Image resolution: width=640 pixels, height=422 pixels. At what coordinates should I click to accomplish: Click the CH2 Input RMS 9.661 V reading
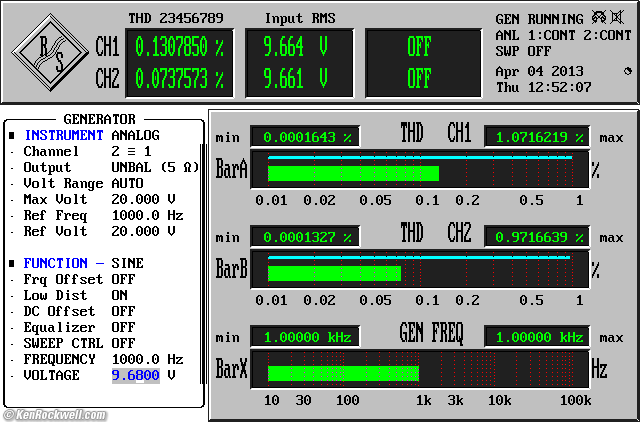click(295, 77)
